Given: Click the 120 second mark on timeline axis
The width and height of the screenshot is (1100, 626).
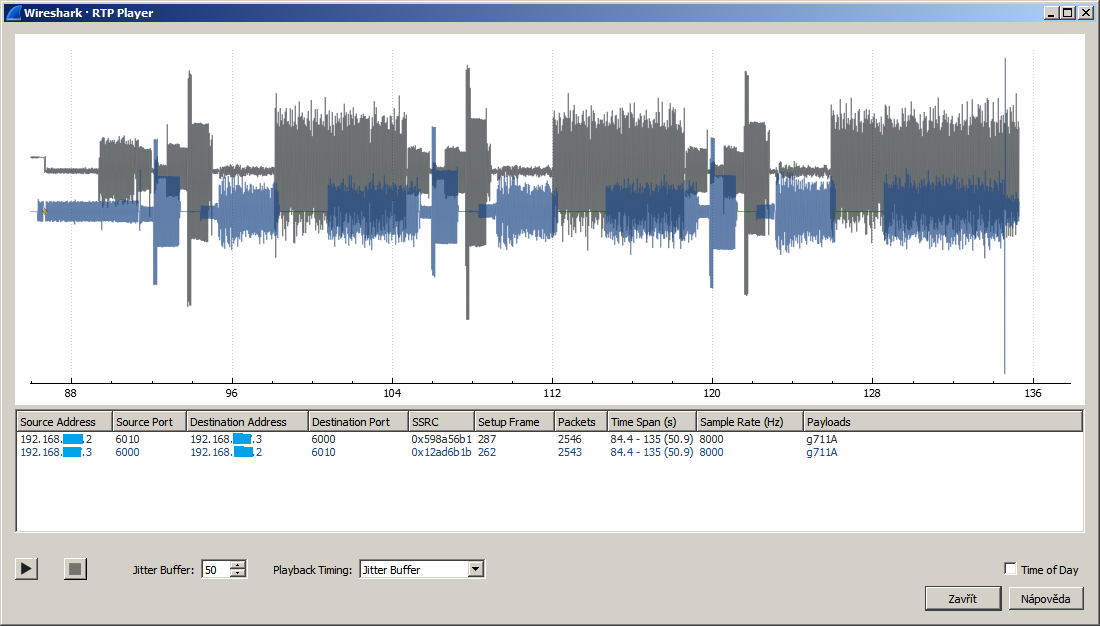Looking at the screenshot, I should point(712,393).
